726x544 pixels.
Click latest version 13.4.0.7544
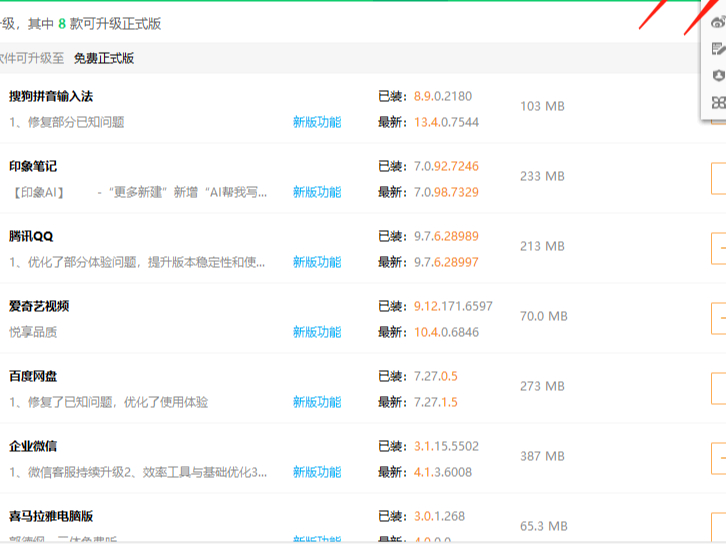tap(446, 122)
